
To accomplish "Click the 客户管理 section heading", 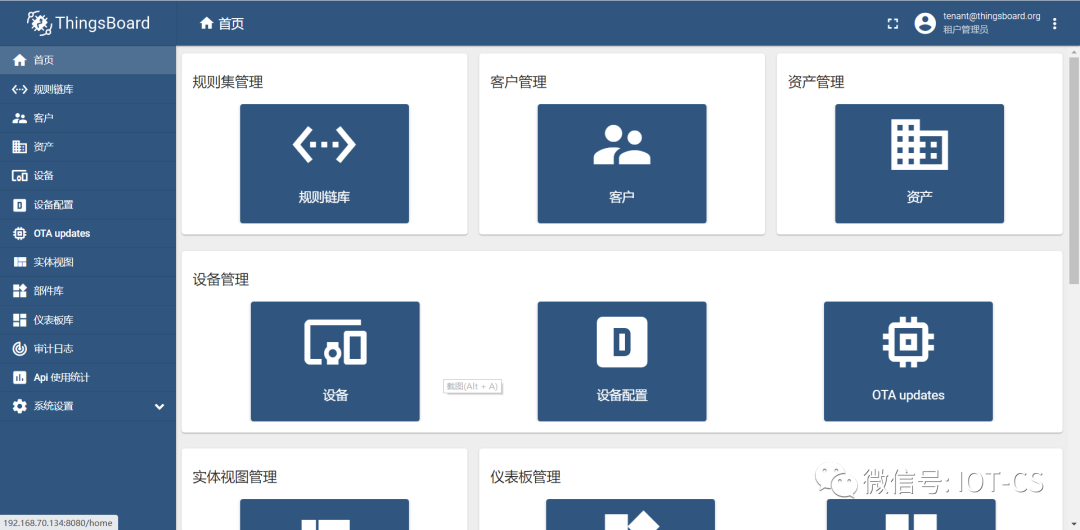I will 519,83.
